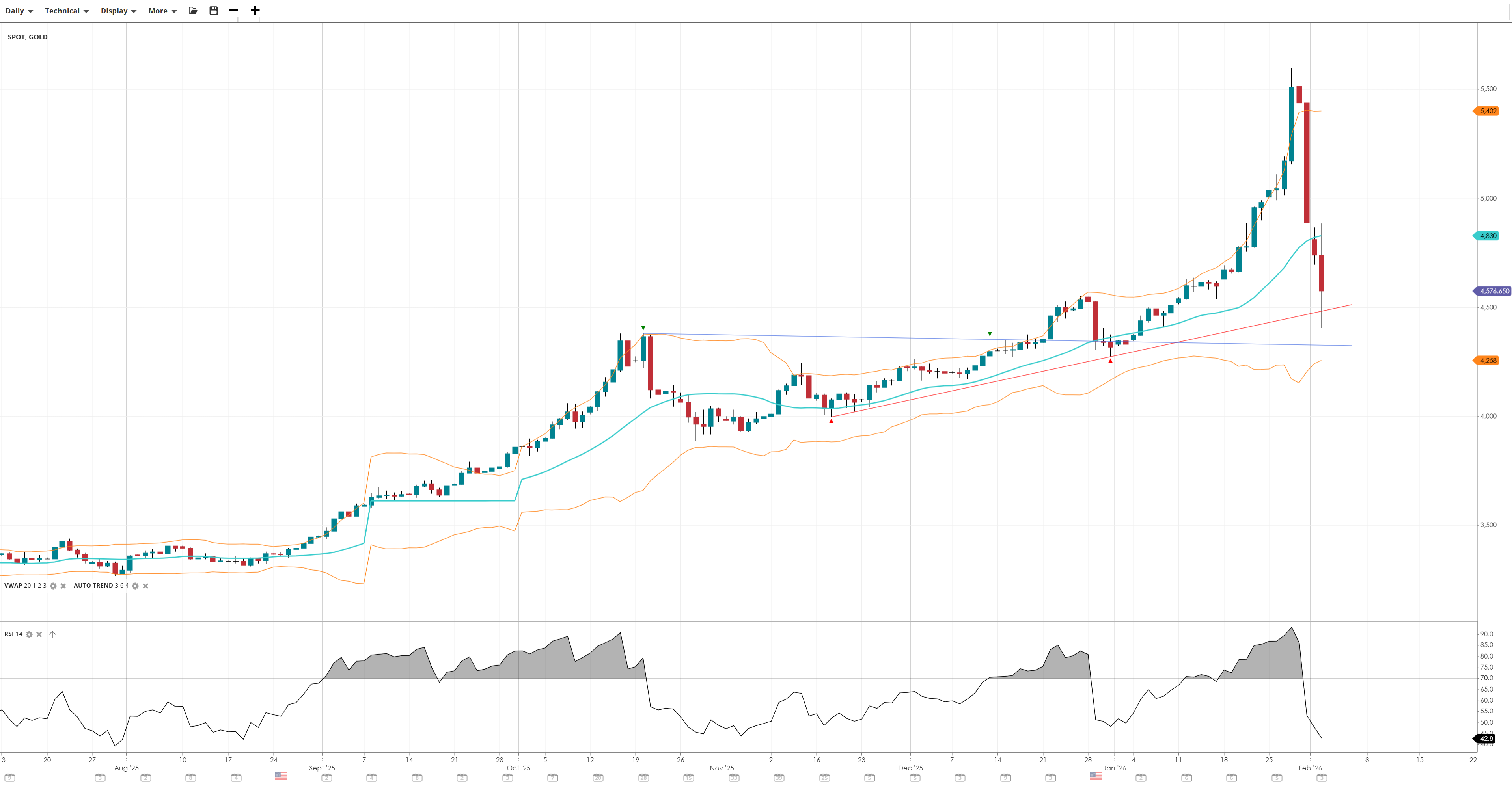Click the US flag event near Jan '26

pos(1095,776)
